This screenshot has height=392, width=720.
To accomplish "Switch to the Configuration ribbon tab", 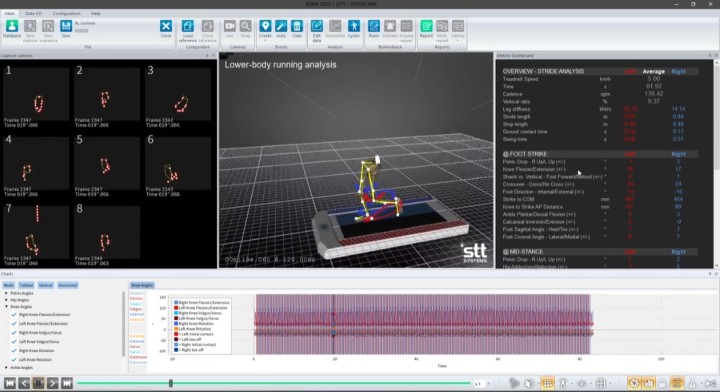I will tap(67, 14).
